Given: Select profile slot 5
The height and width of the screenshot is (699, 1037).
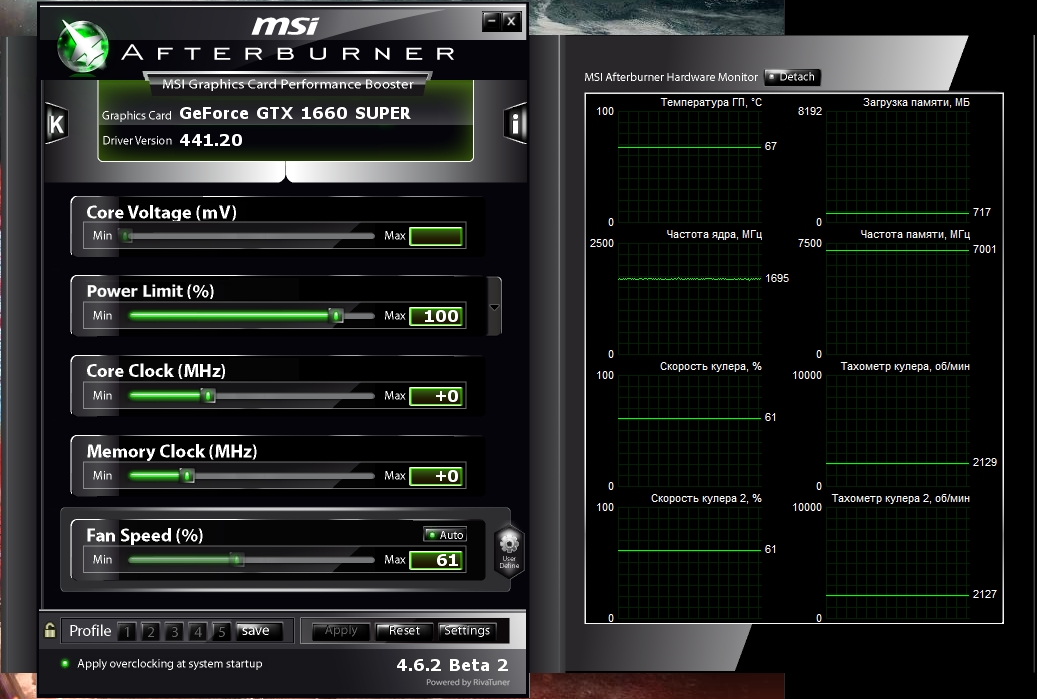Looking at the screenshot, I should tap(221, 631).
